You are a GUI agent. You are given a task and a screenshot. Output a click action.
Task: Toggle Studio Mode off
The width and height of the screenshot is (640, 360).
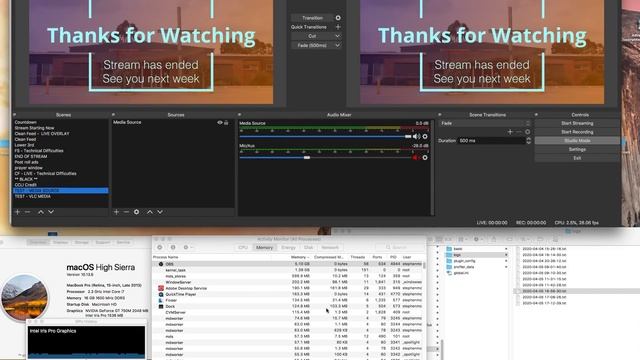(577, 141)
